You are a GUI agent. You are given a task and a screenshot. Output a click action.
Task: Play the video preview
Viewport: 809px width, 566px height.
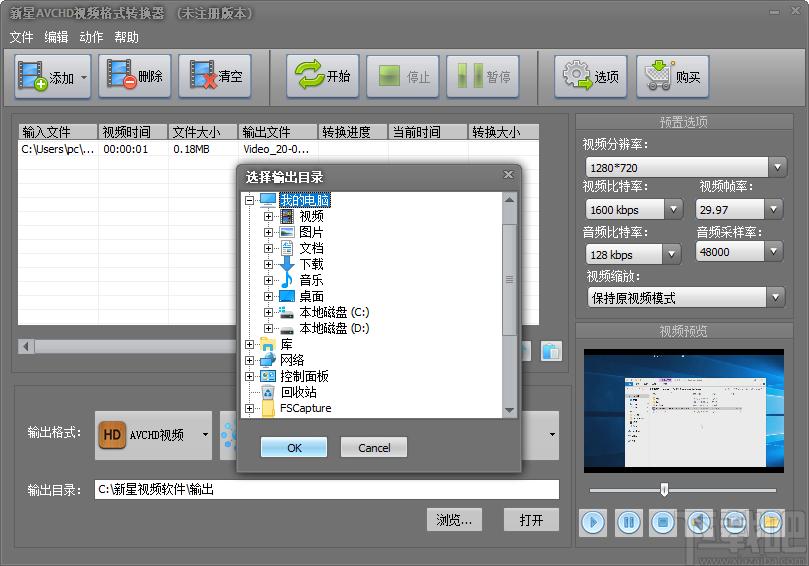click(x=593, y=523)
